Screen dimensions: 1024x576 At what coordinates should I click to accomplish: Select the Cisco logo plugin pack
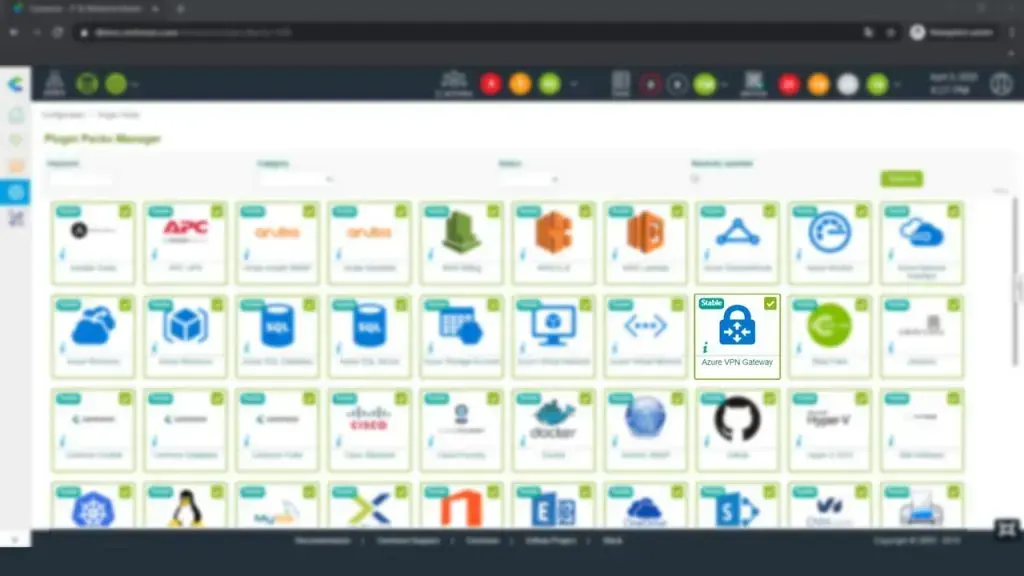pyautogui.click(x=369, y=419)
